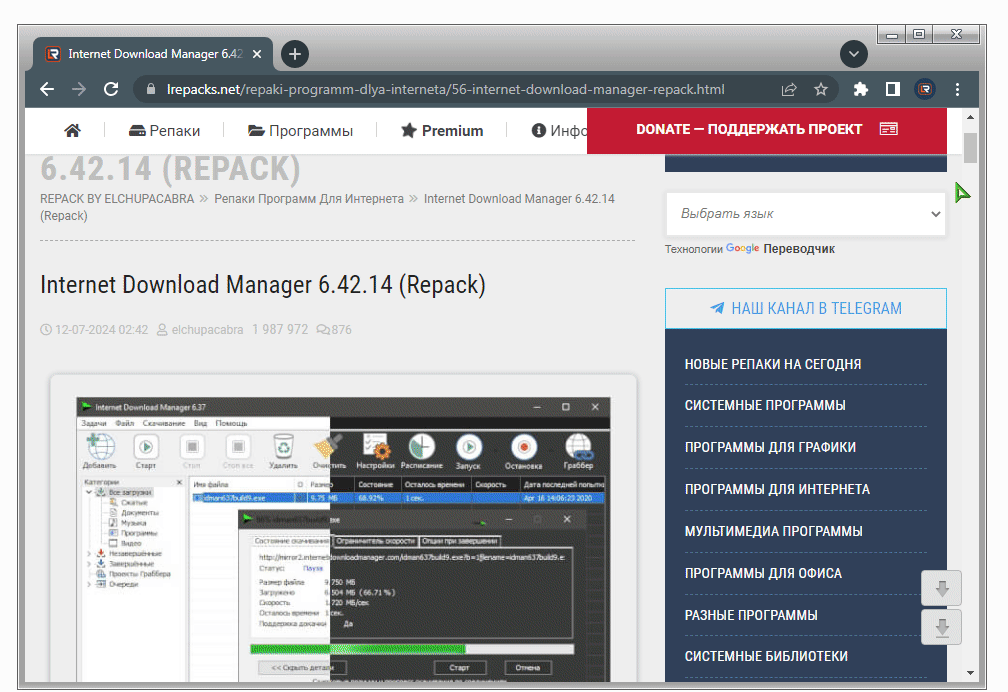Click the upper floating download arrow button
The height and width of the screenshot is (692, 1008).
click(941, 588)
